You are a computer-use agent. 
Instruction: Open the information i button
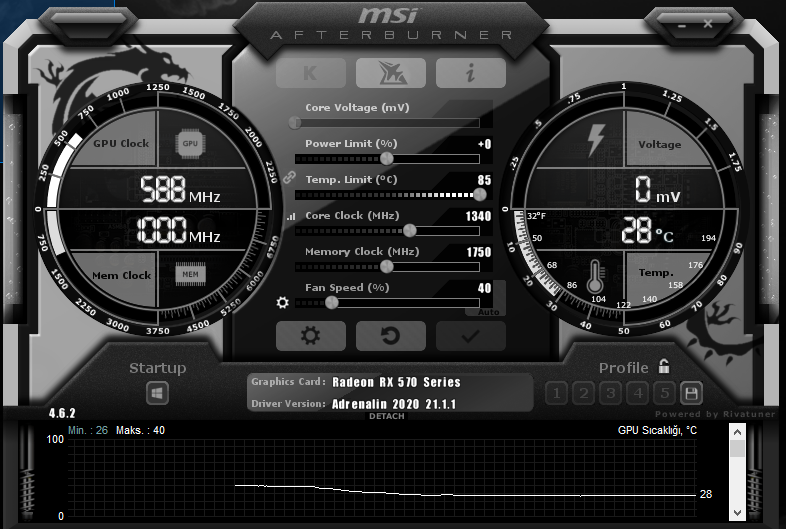pyautogui.click(x=471, y=73)
